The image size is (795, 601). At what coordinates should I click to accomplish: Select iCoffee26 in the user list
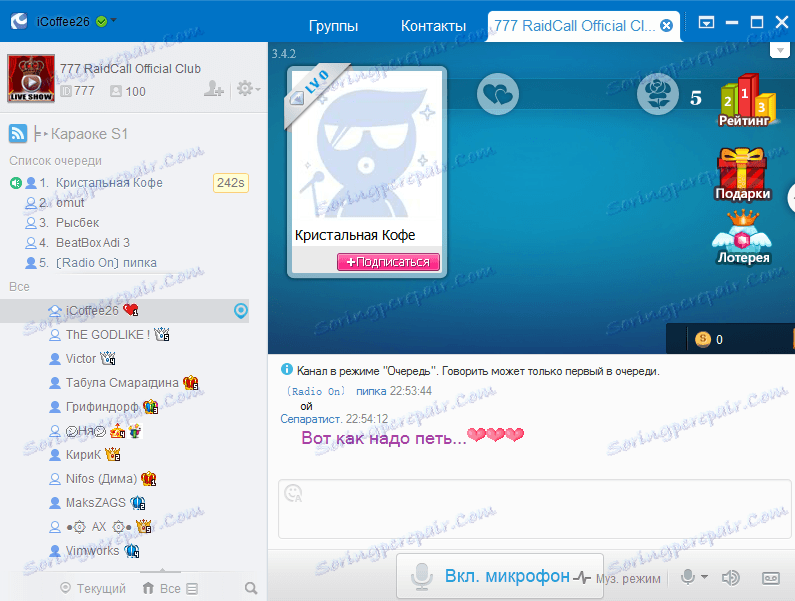(125, 310)
